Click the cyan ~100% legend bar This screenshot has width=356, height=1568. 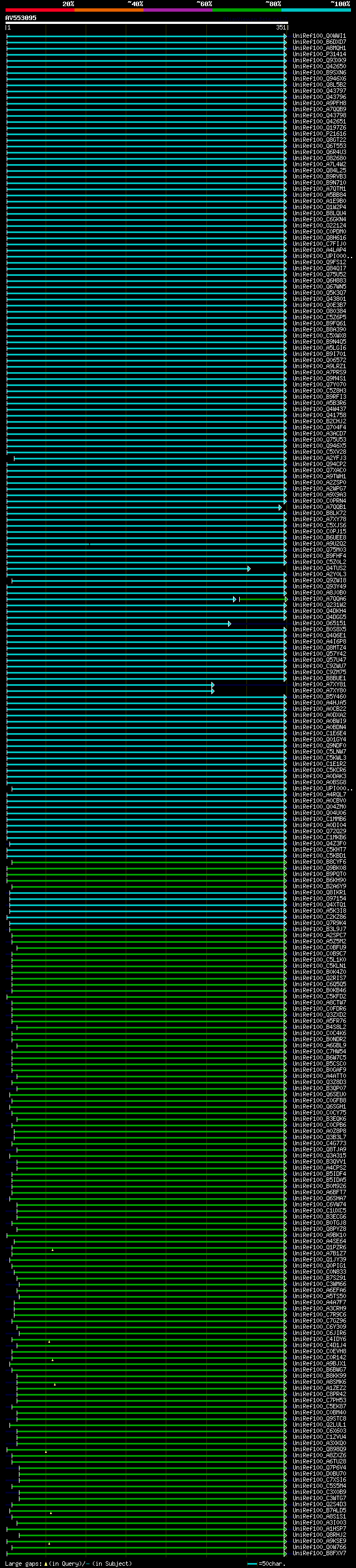pos(317,10)
